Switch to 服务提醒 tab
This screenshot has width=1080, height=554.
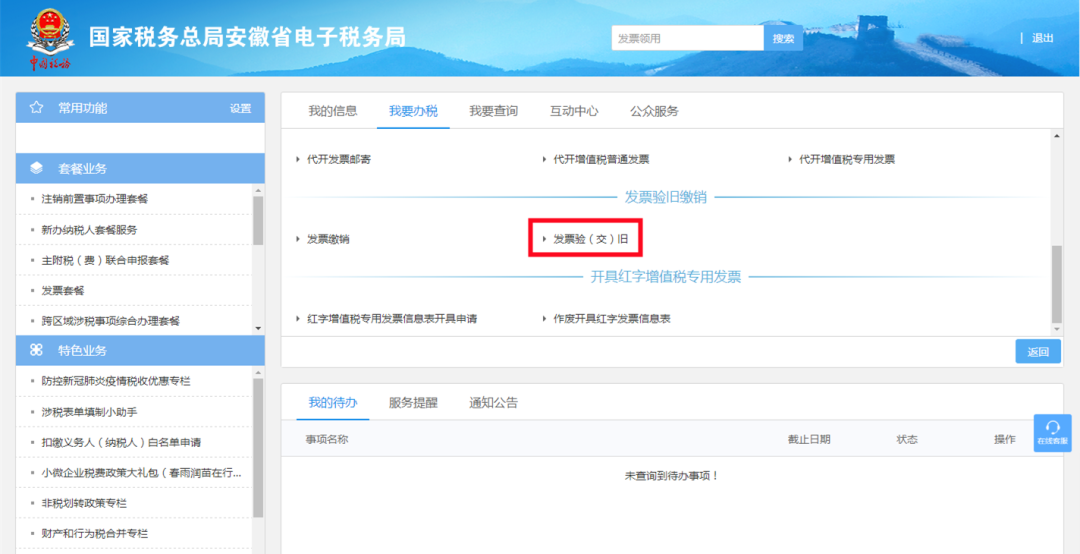pos(413,403)
